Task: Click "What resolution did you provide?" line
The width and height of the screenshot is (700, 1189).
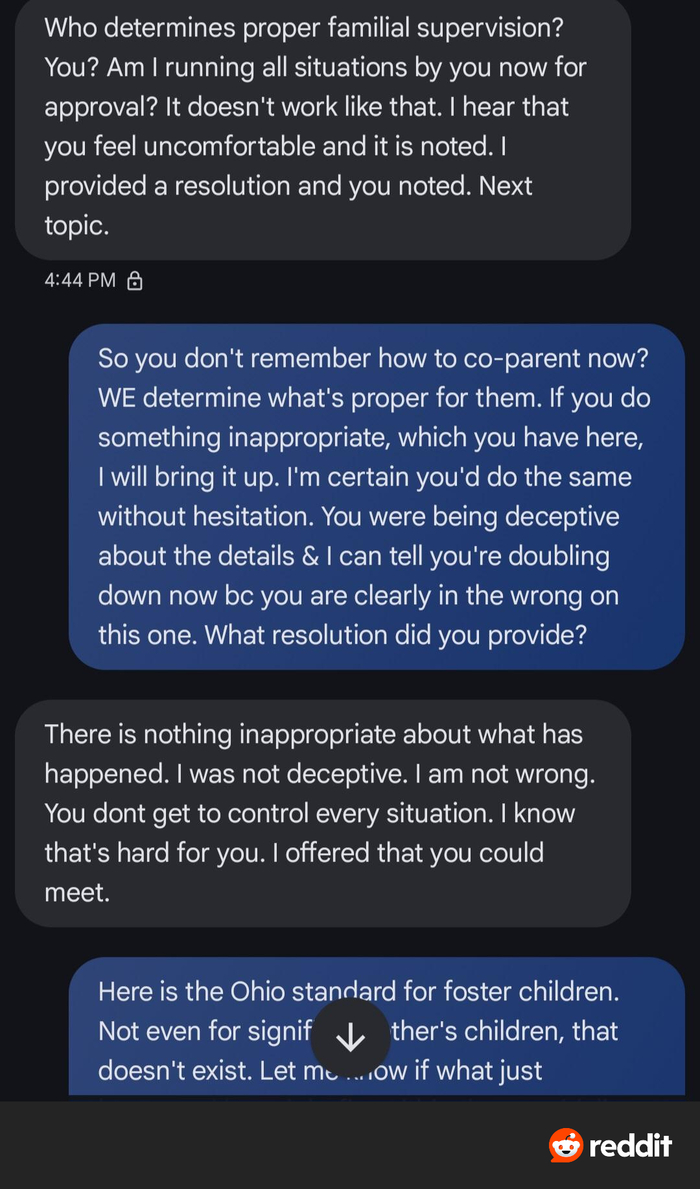Action: tap(342, 636)
